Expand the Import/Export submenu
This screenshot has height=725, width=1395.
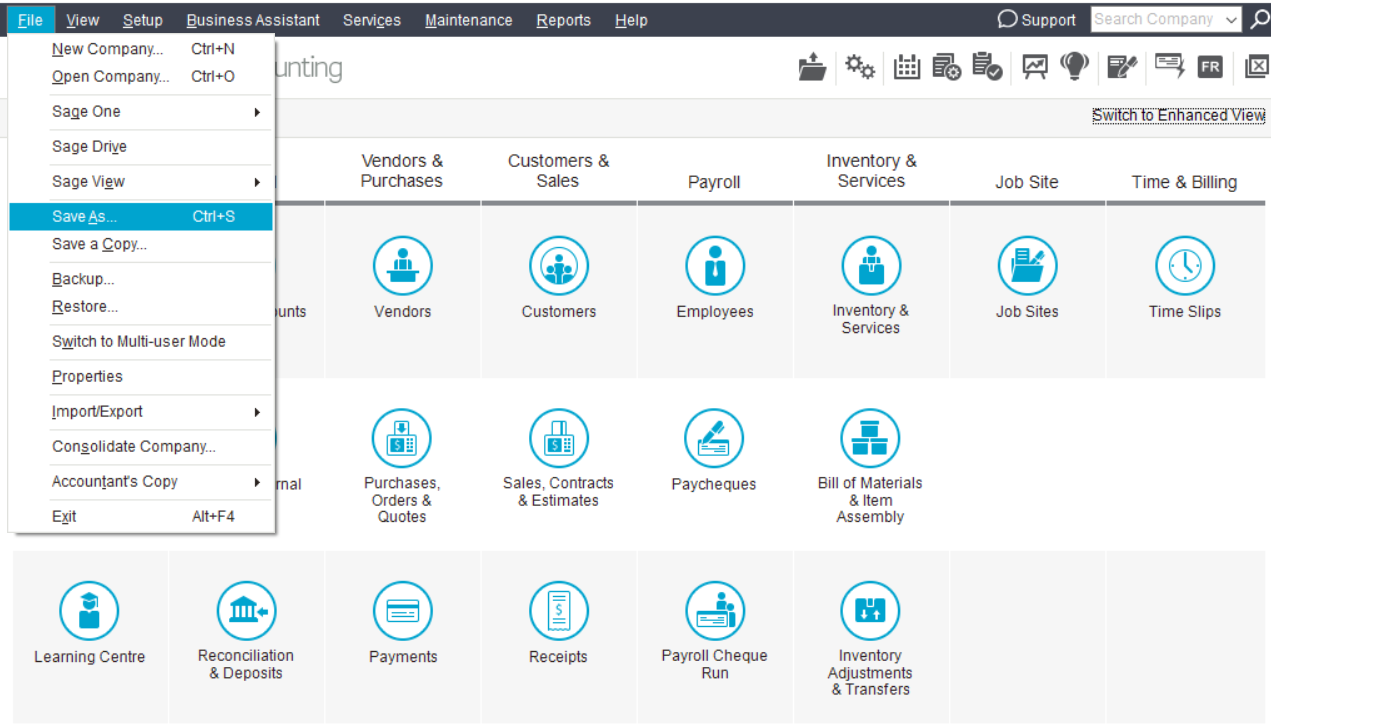click(x=141, y=412)
